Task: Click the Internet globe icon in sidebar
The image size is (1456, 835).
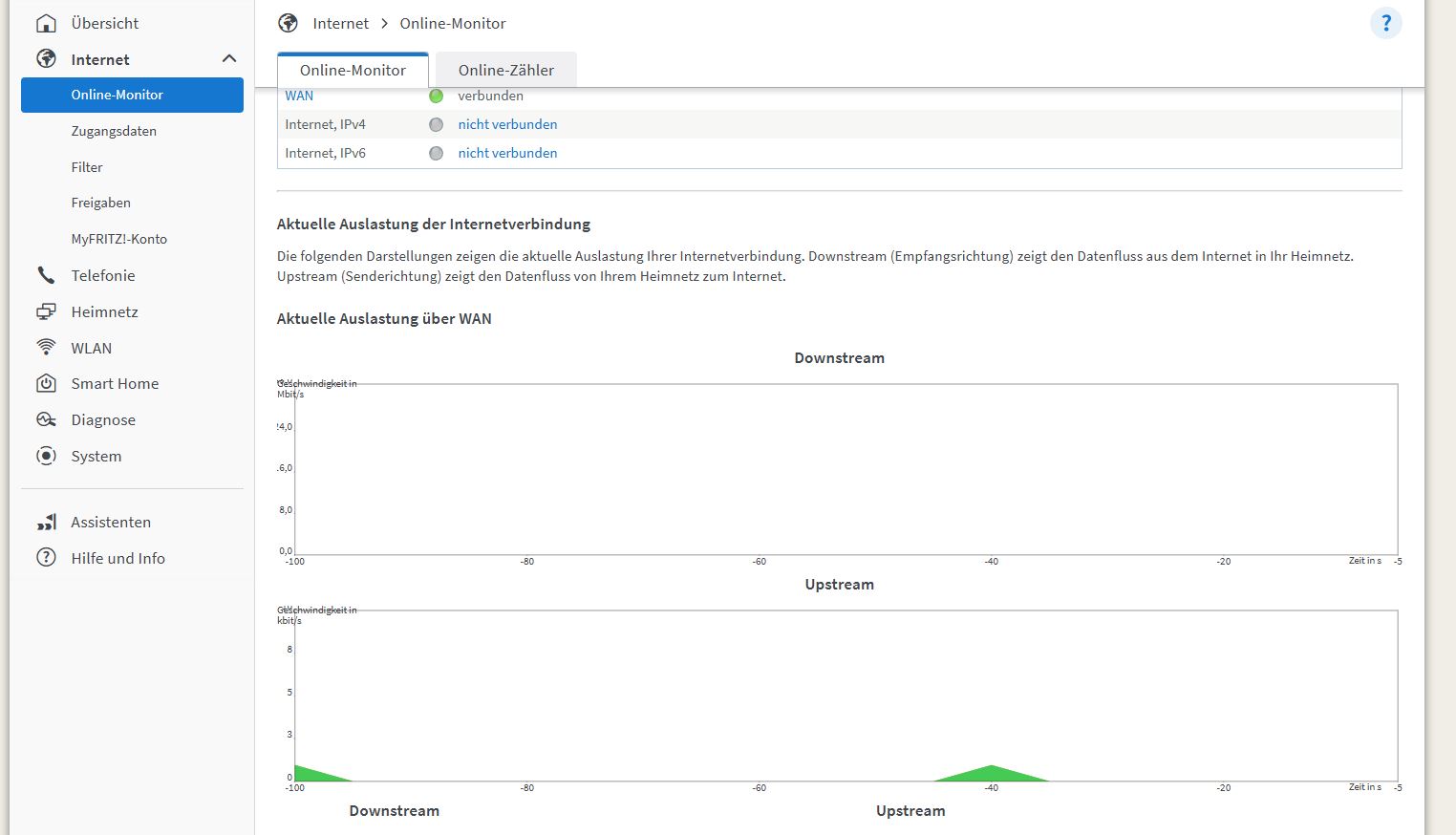Action: (46, 59)
